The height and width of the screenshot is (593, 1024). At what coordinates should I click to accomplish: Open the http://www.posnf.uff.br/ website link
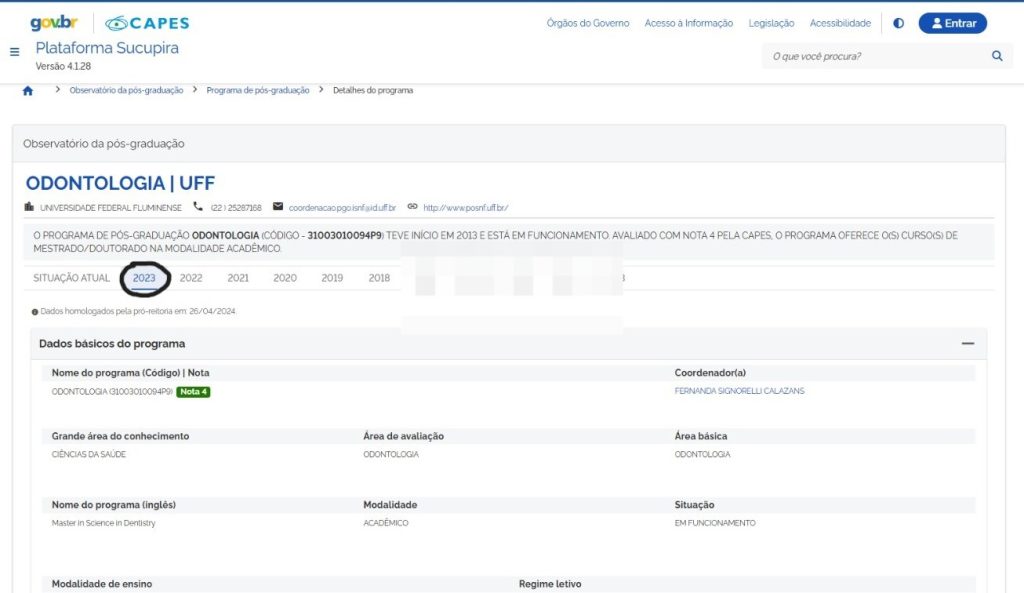tap(466, 208)
